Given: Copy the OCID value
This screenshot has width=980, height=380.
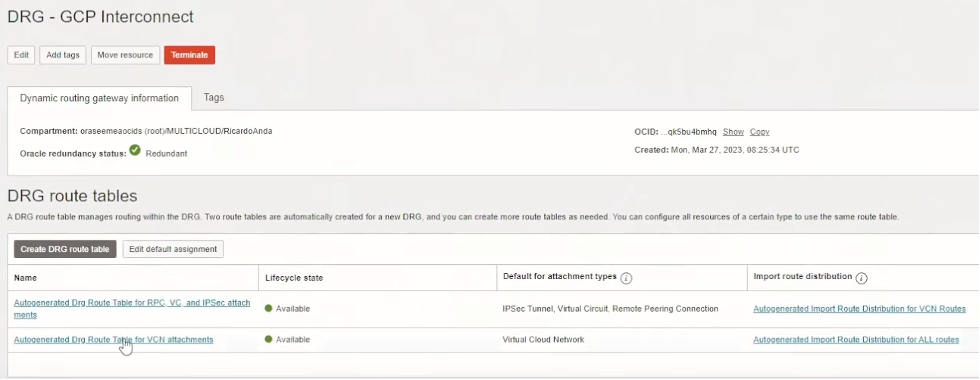Looking at the screenshot, I should pos(759,132).
